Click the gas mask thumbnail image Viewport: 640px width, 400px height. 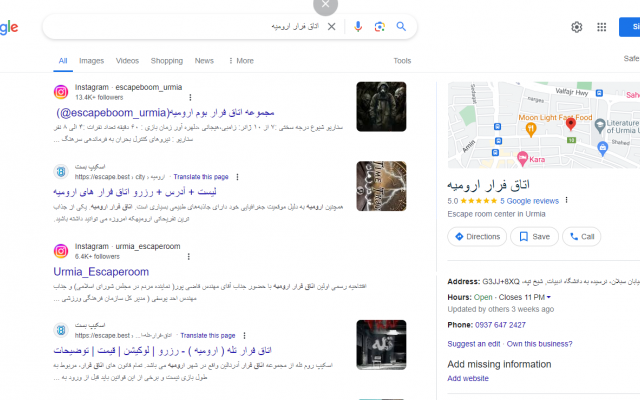(381, 107)
